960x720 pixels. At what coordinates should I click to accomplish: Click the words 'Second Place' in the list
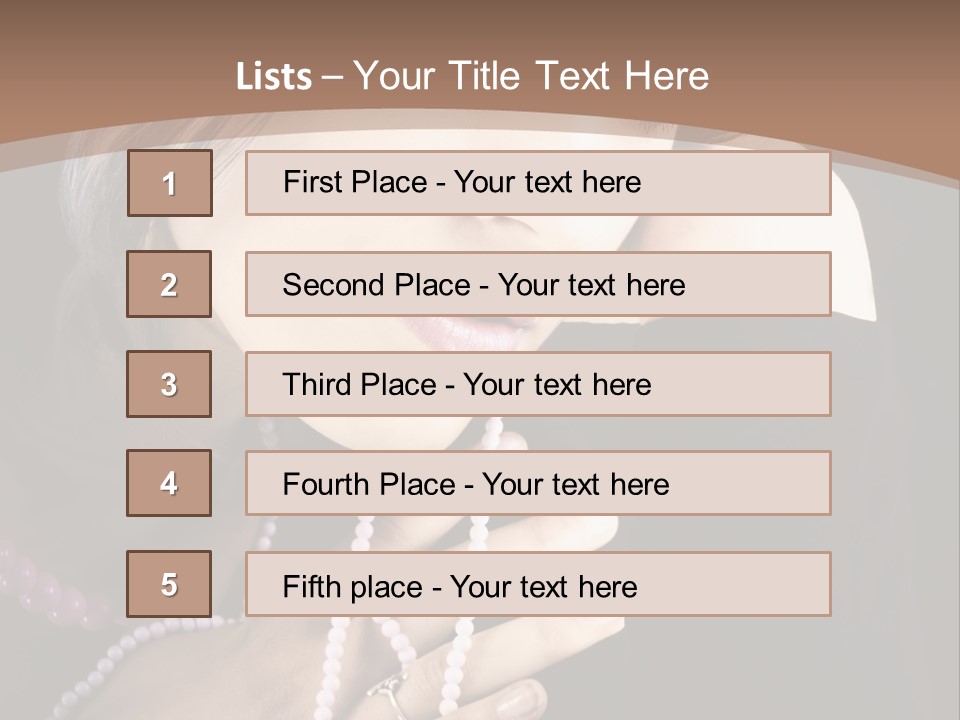point(377,285)
